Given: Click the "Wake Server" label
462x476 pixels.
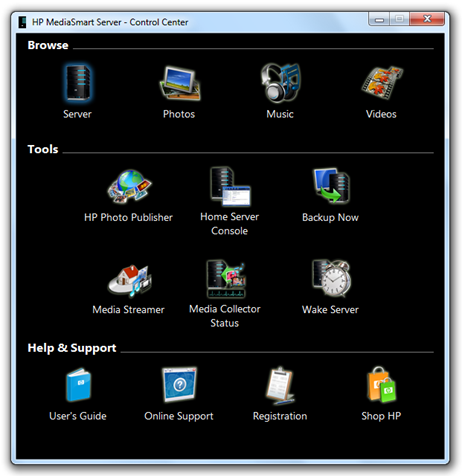Looking at the screenshot, I should (330, 310).
